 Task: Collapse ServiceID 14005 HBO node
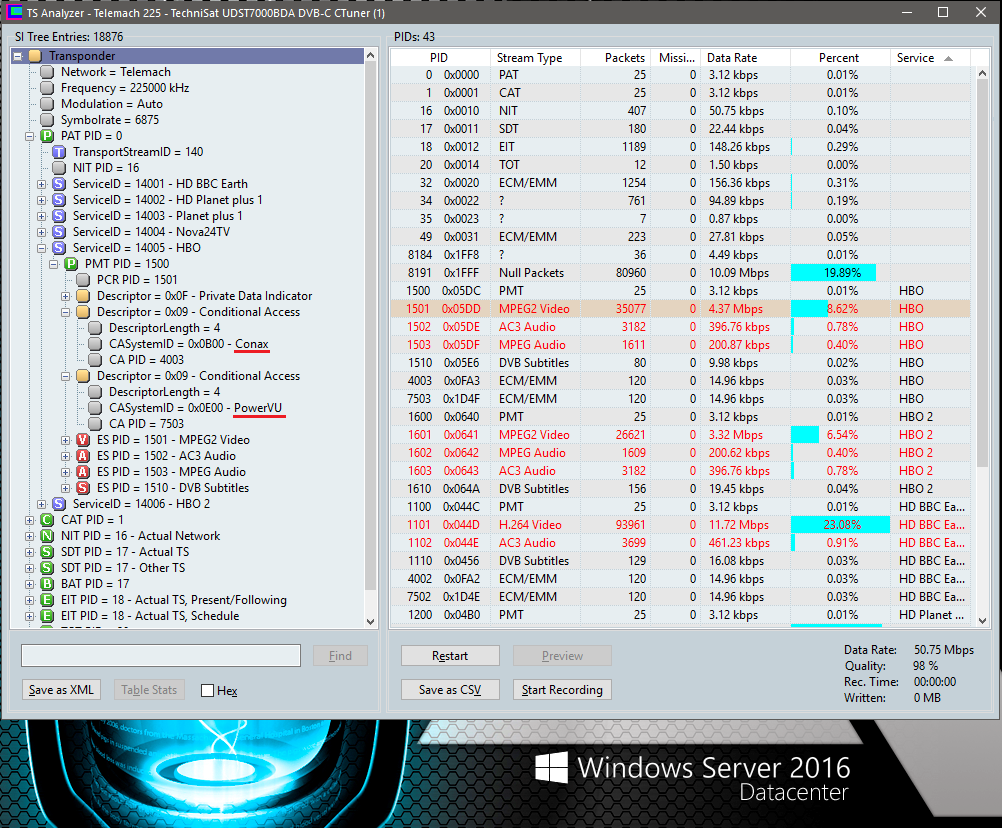[x=42, y=248]
